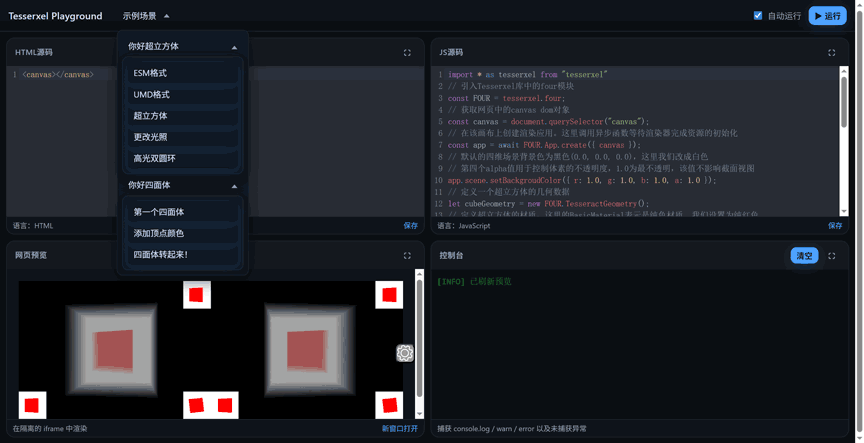Viewport: 864px width, 443px height.
Task: Toggle fullscreen on the 控制台 panel
Action: pos(831,256)
